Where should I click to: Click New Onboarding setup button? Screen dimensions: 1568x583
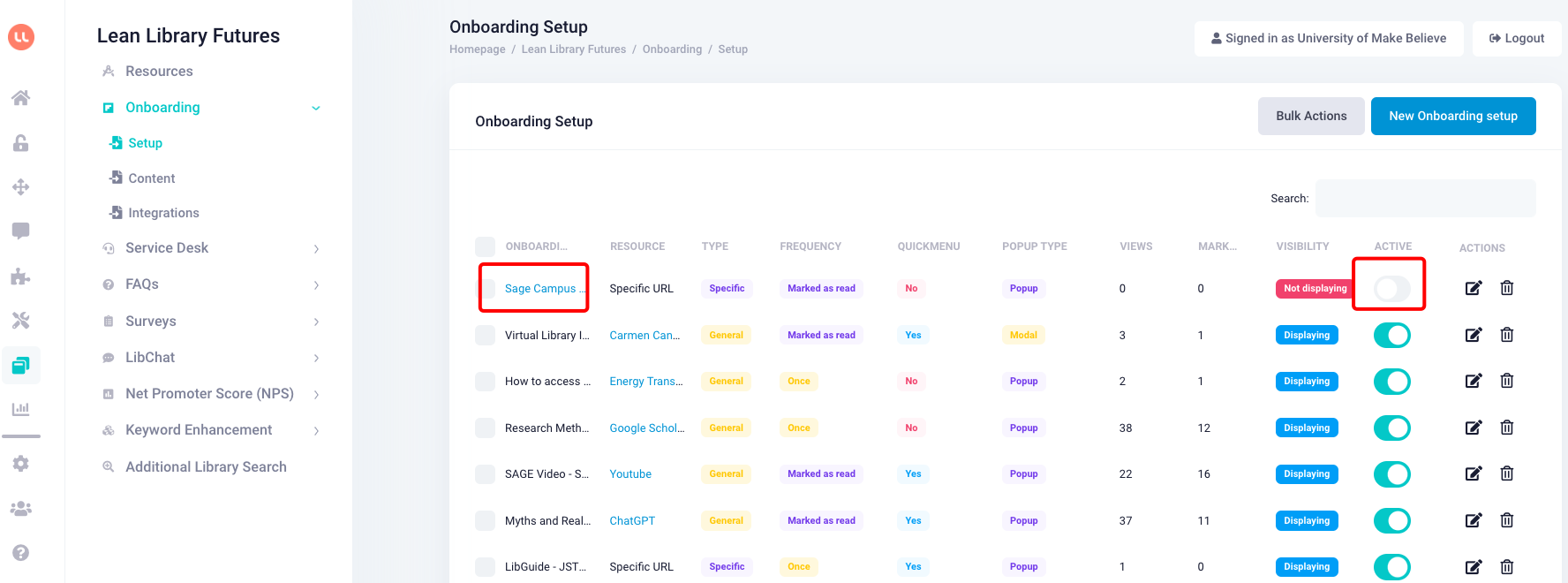click(x=1453, y=116)
